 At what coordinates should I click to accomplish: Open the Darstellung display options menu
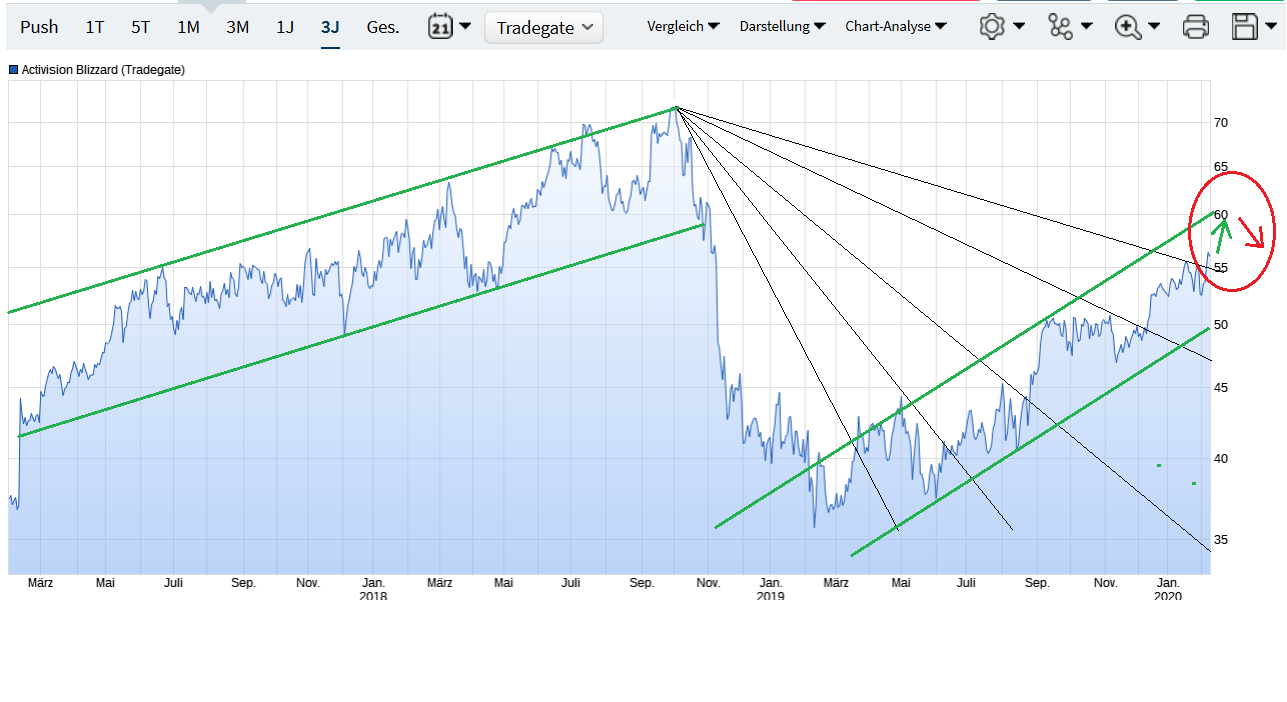tap(782, 26)
